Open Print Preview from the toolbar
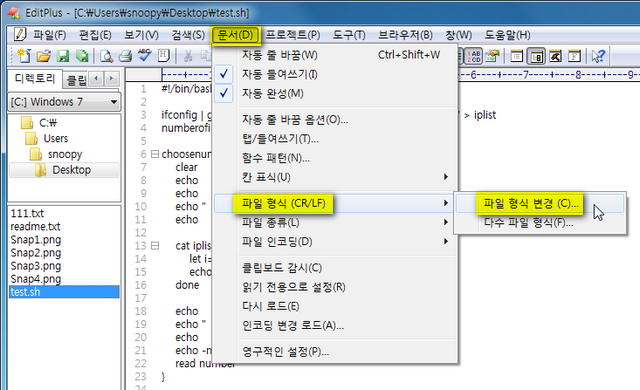Image resolution: width=640 pixels, height=390 pixels. (107, 56)
